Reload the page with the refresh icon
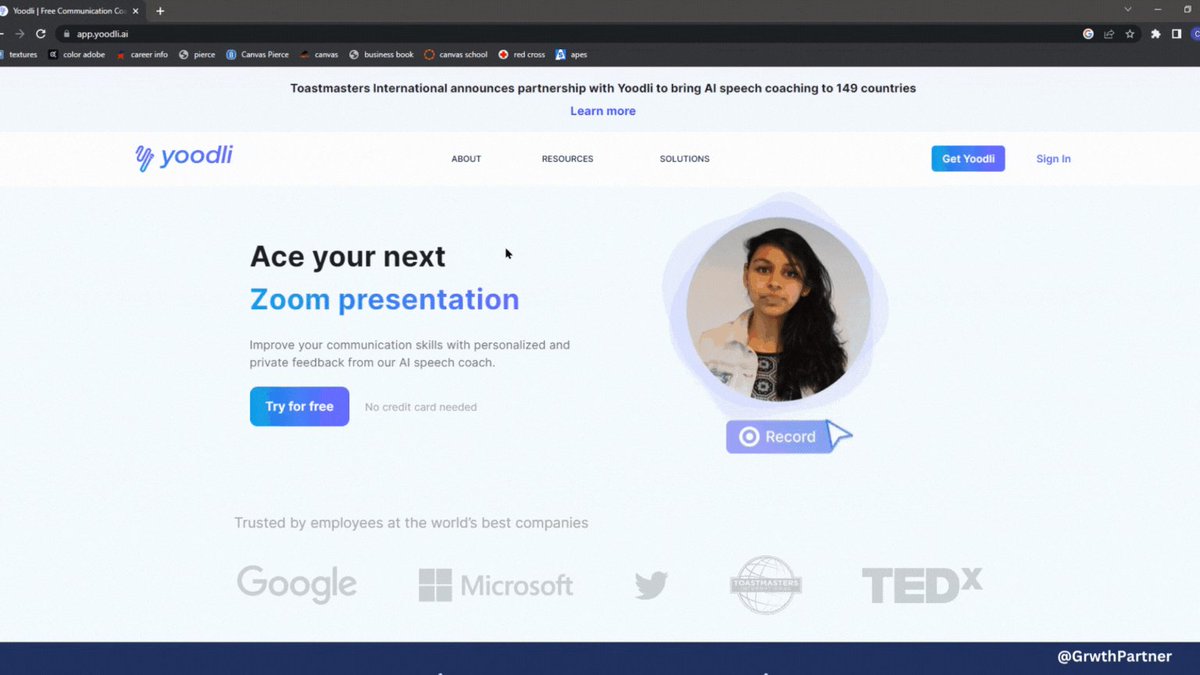1200x675 pixels. pyautogui.click(x=40, y=33)
